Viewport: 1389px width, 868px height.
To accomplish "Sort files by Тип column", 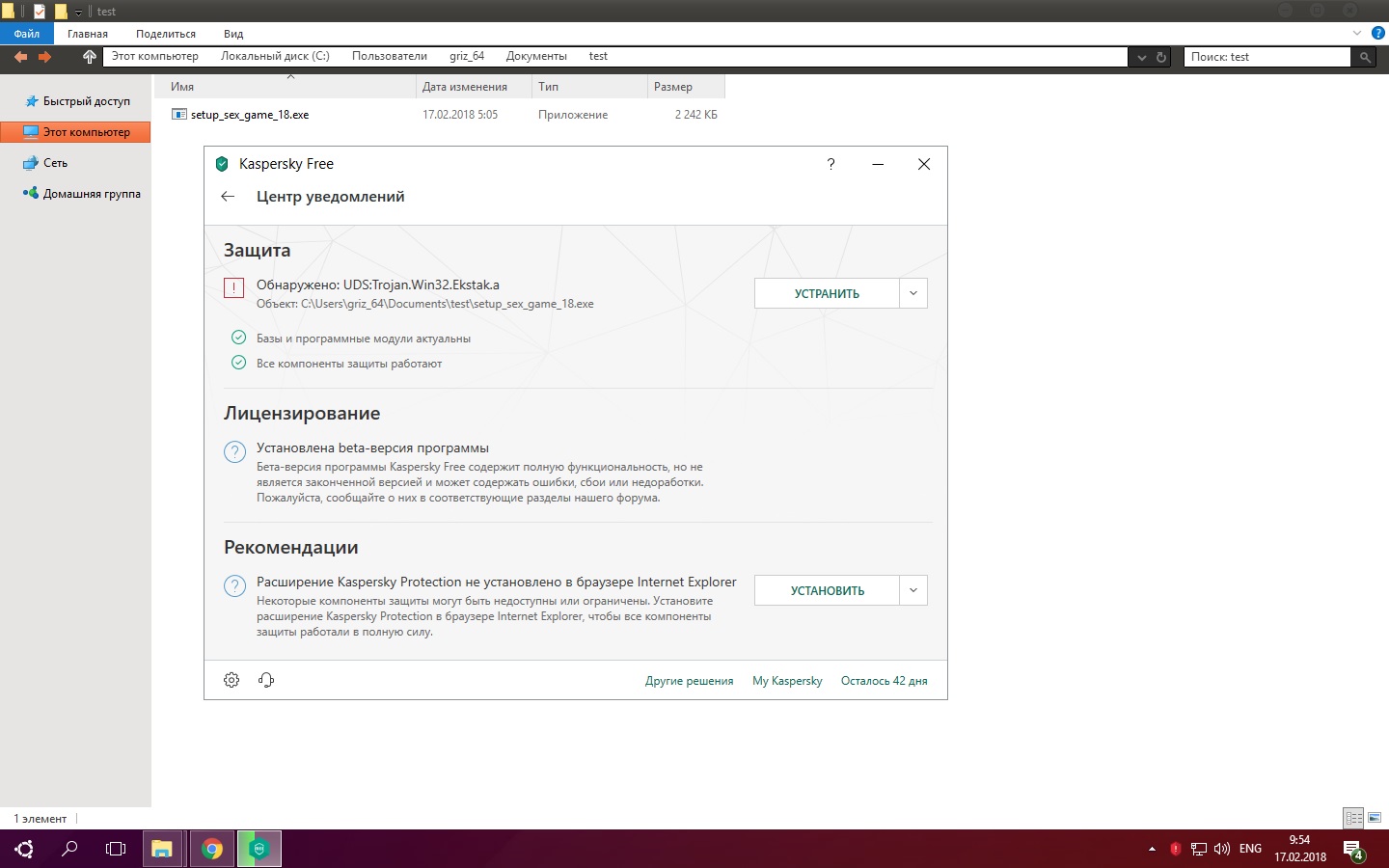I will [x=589, y=87].
